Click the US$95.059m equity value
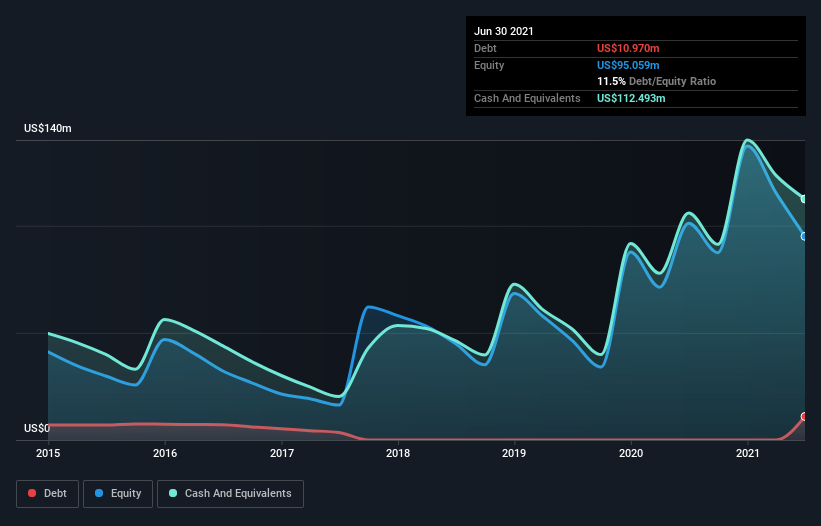 [628, 65]
